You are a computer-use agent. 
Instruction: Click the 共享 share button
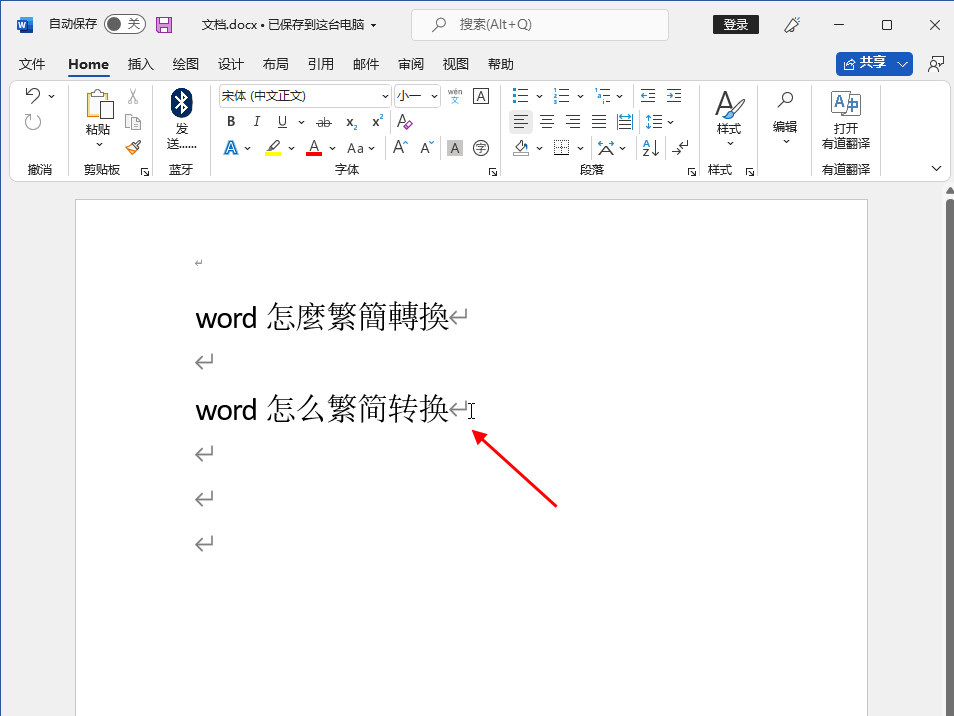865,63
